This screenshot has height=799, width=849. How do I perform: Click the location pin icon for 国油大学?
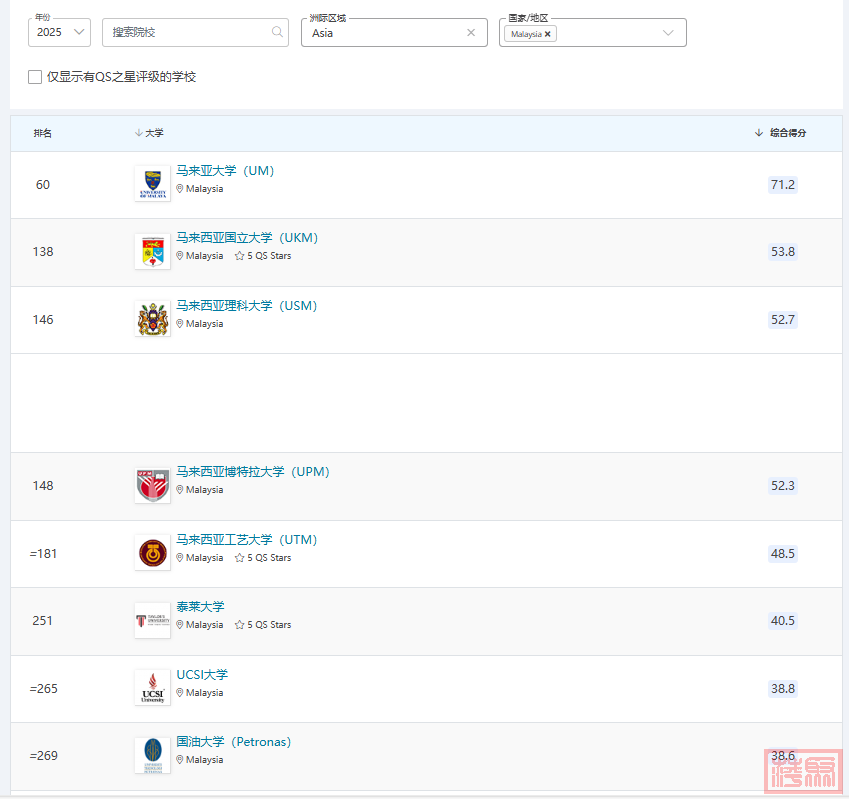(180, 760)
